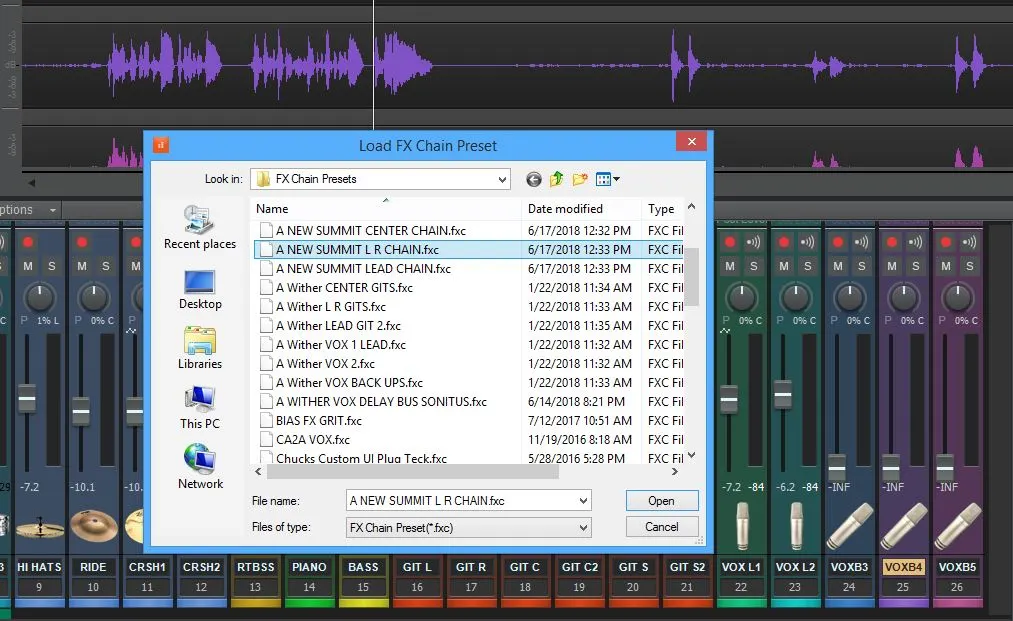Mute the HI HATS channel

click(x=28, y=266)
